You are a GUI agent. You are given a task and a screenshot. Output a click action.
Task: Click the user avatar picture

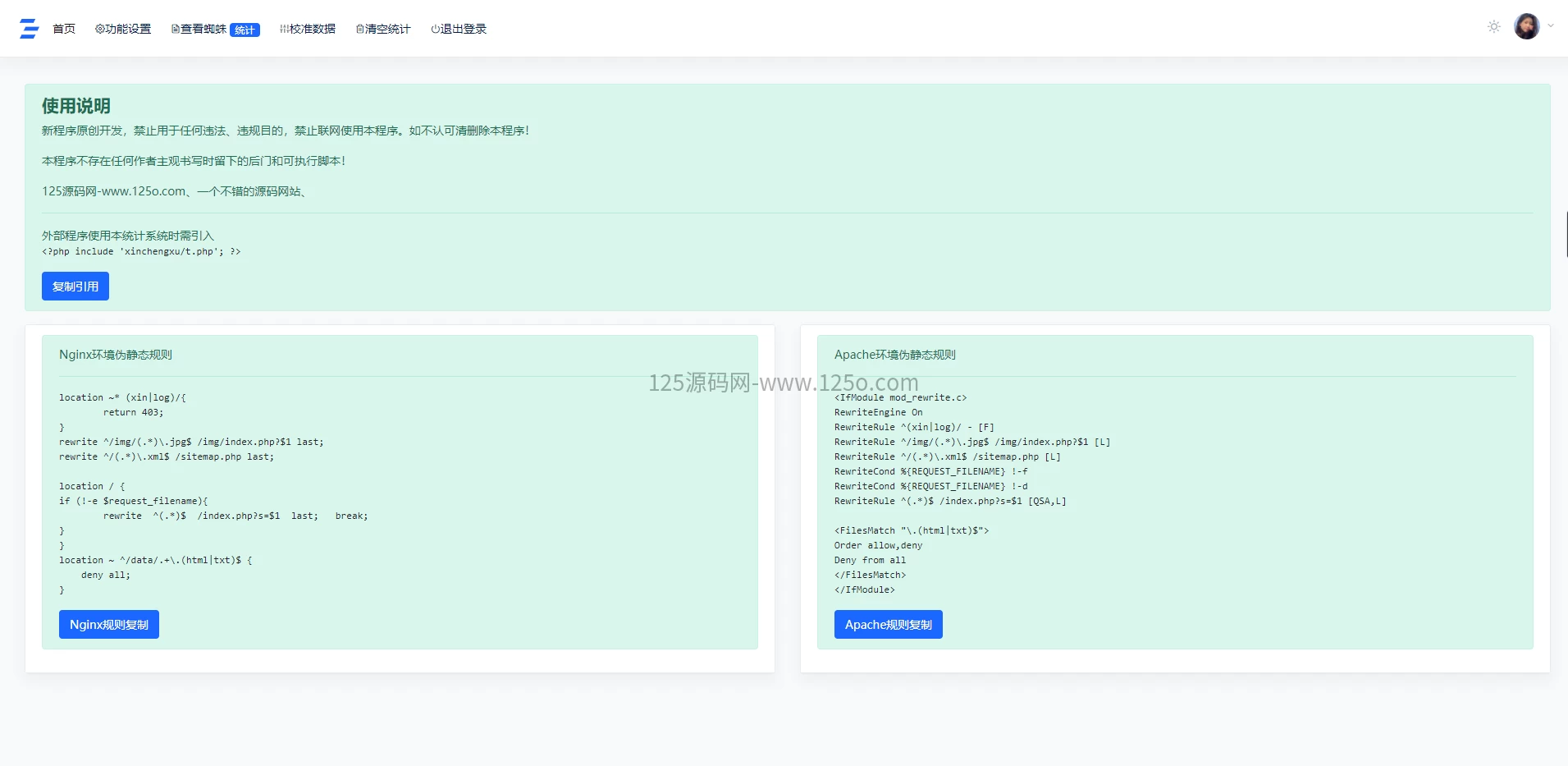pyautogui.click(x=1526, y=26)
